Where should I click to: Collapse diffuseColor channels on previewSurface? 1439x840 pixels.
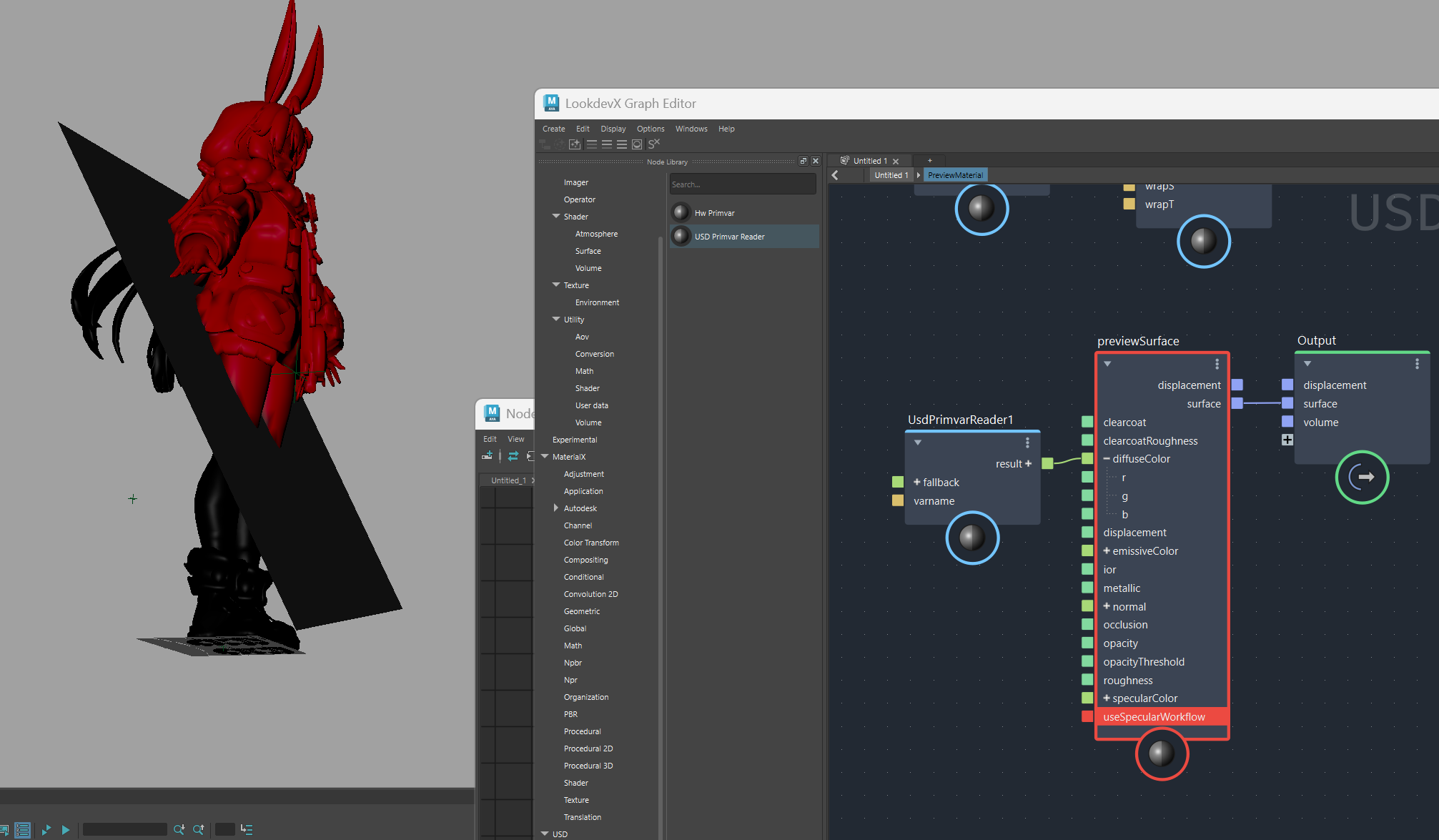1107,459
